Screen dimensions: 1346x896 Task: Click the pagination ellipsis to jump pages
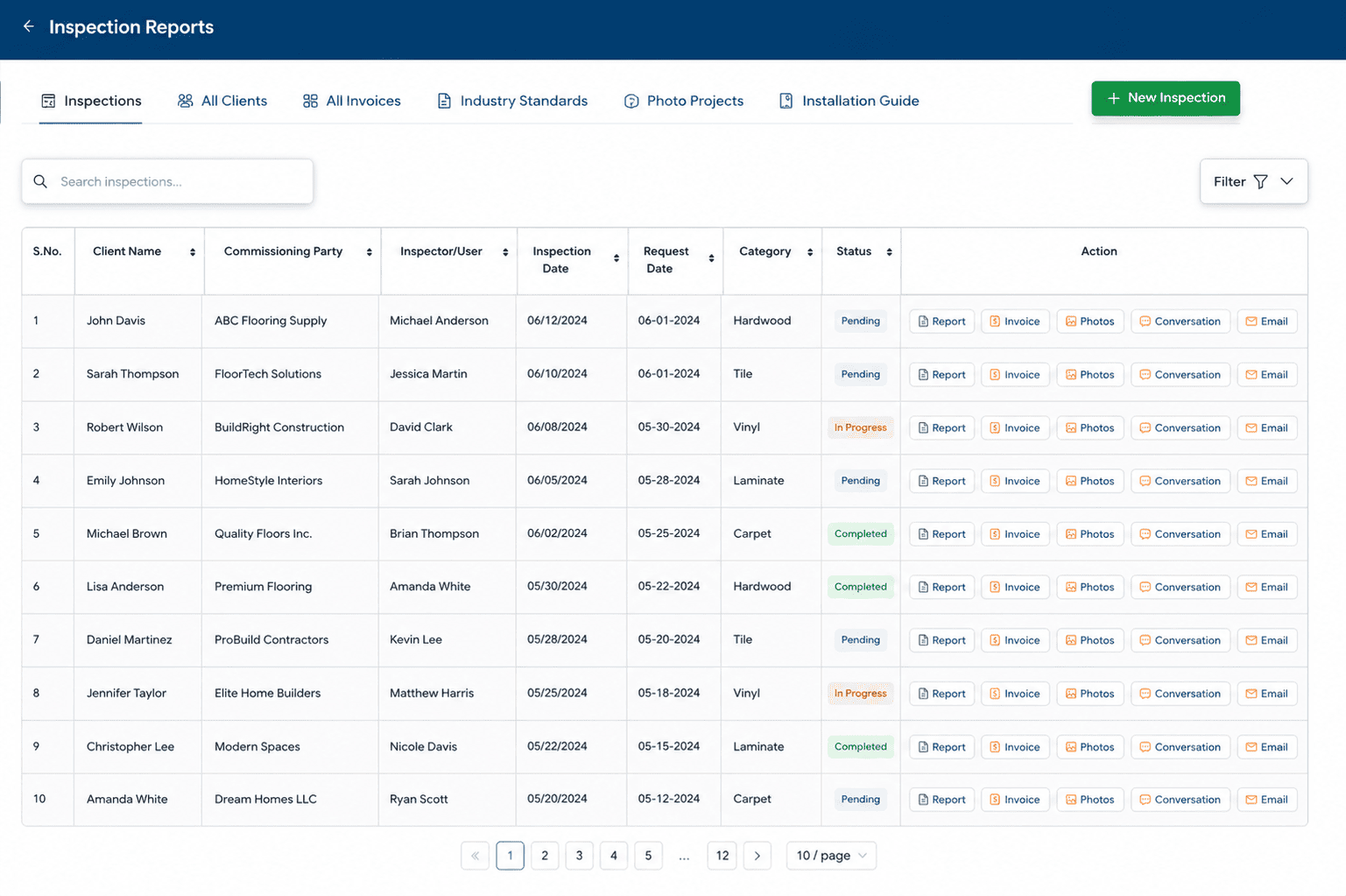(x=684, y=856)
